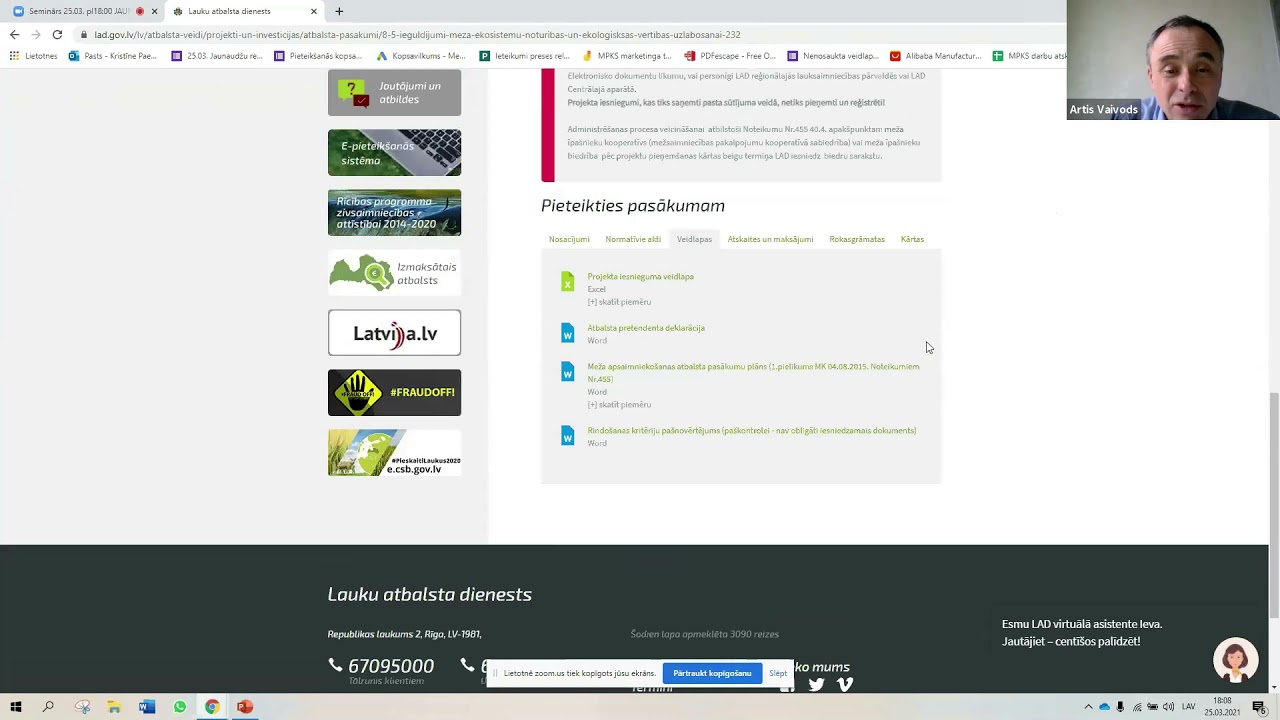Switch to the Normatīvie akti tab

tap(633, 239)
